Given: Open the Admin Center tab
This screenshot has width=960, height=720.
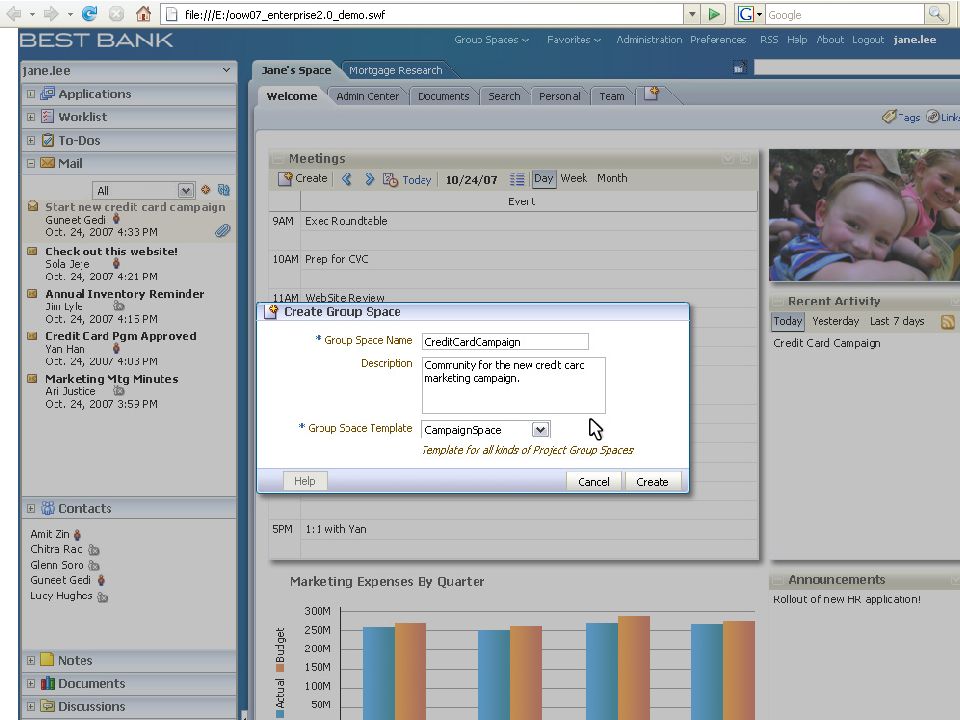Looking at the screenshot, I should 367,96.
